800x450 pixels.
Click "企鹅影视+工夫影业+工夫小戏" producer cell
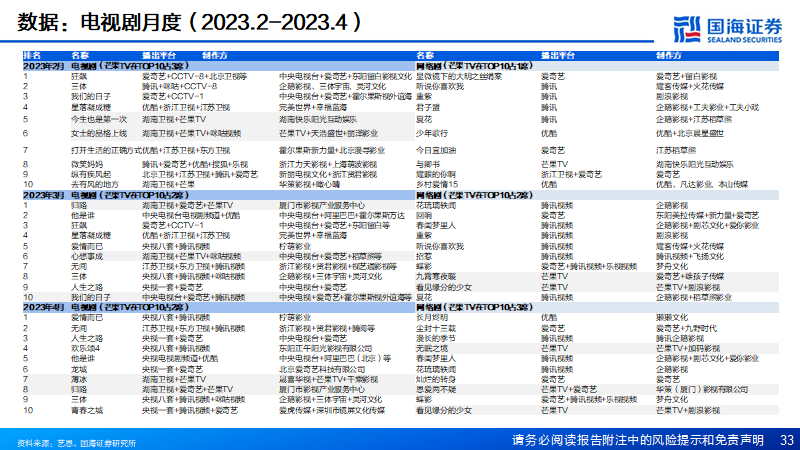point(707,108)
